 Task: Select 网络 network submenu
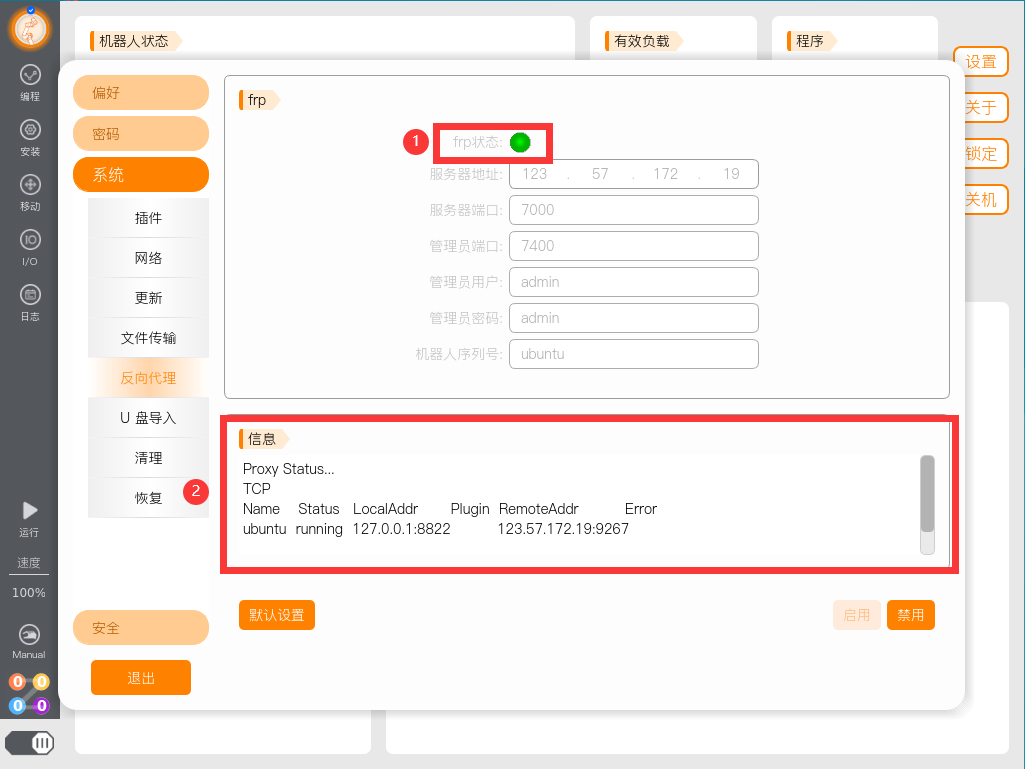click(148, 258)
